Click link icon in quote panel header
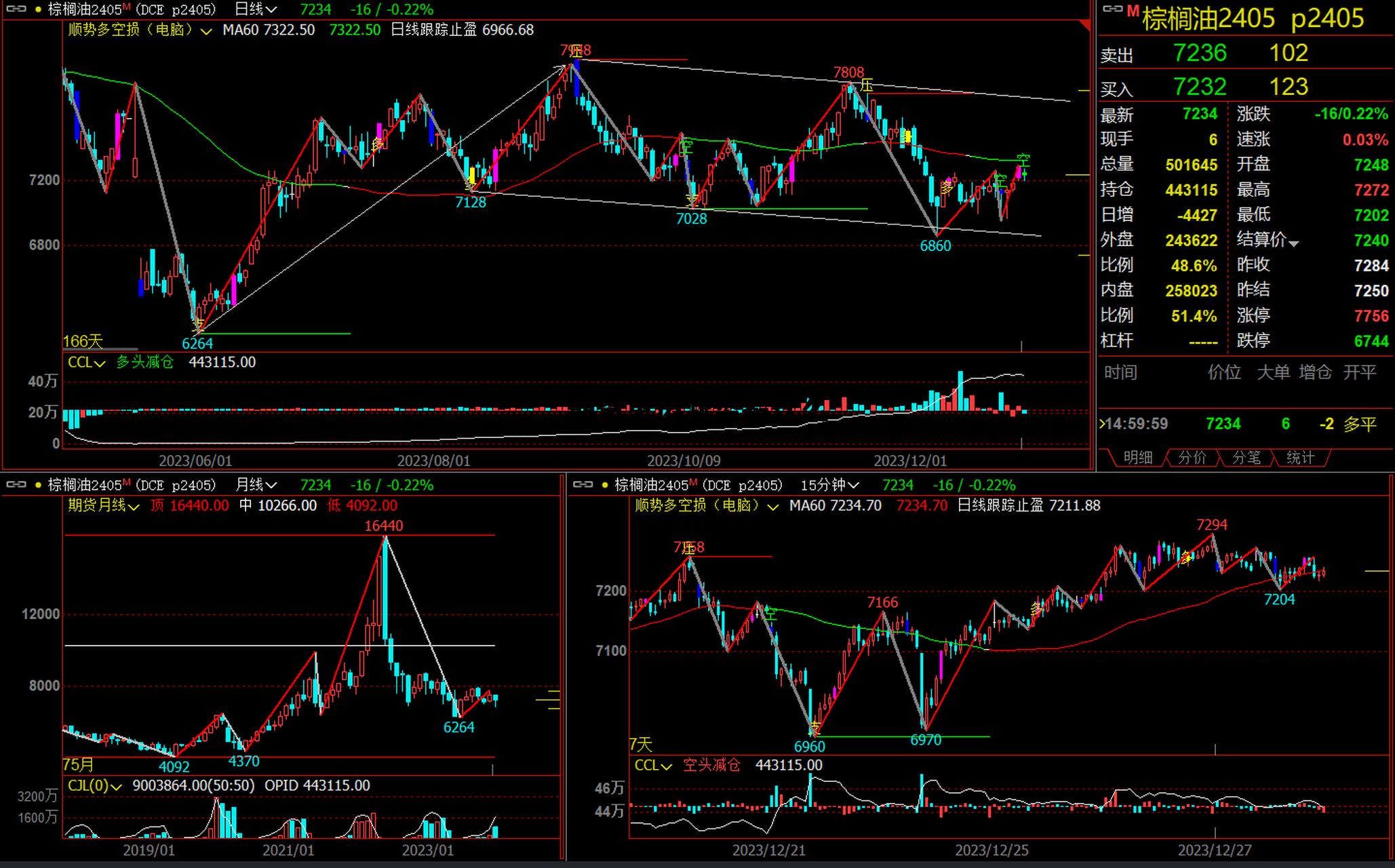Viewport: 1395px width, 868px height. click(1112, 9)
